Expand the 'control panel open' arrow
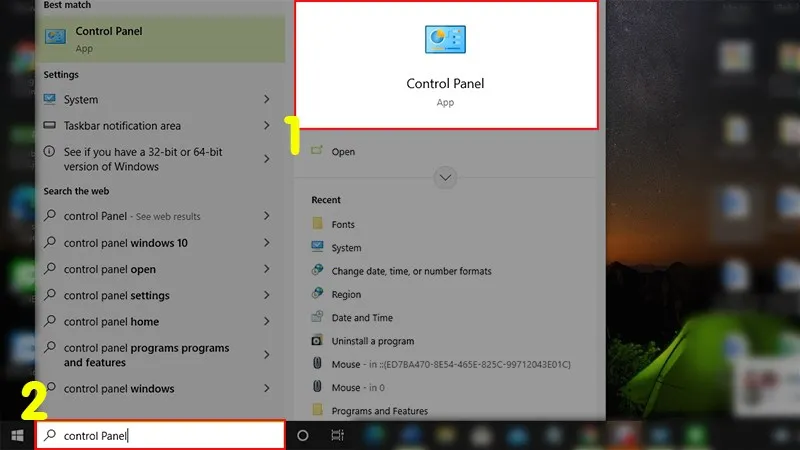The image size is (800, 450). pyautogui.click(x=266, y=268)
